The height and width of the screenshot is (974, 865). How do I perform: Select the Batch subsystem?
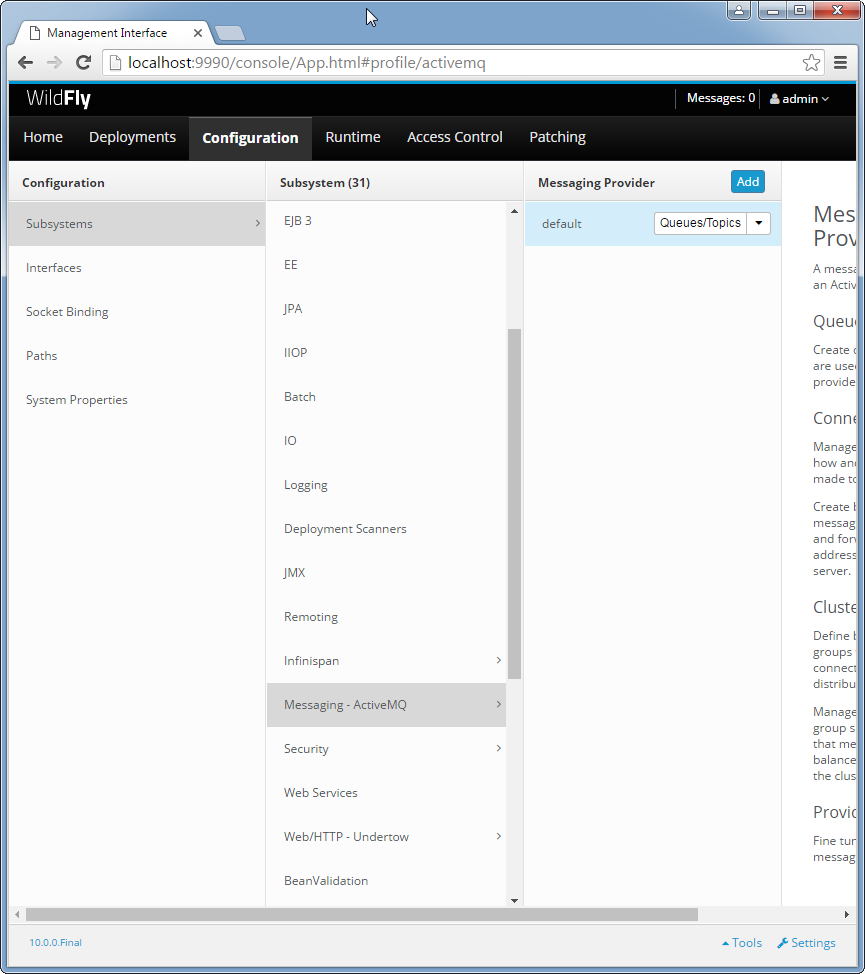[x=386, y=397]
